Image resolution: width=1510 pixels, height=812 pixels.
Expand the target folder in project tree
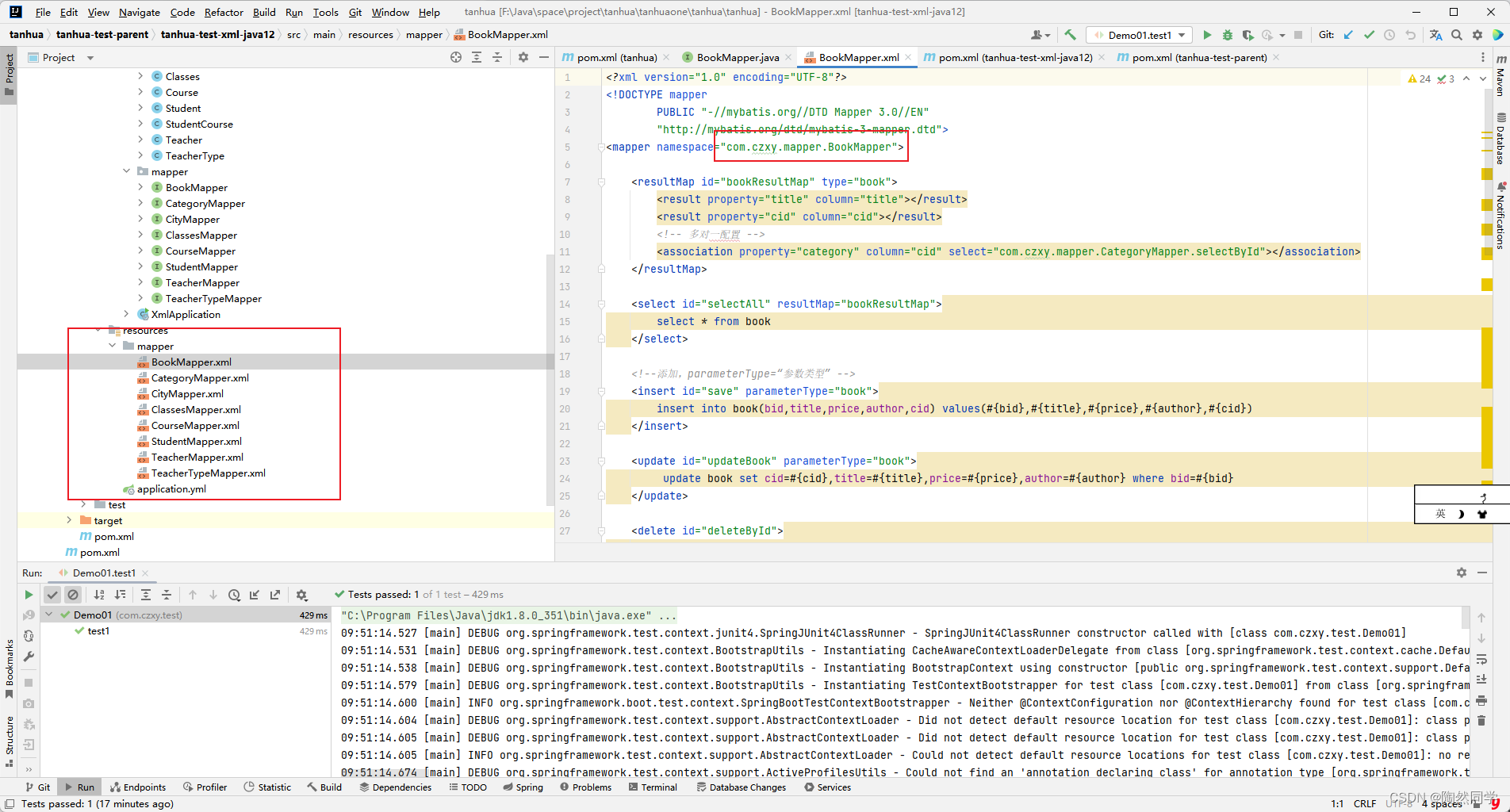pyautogui.click(x=70, y=520)
